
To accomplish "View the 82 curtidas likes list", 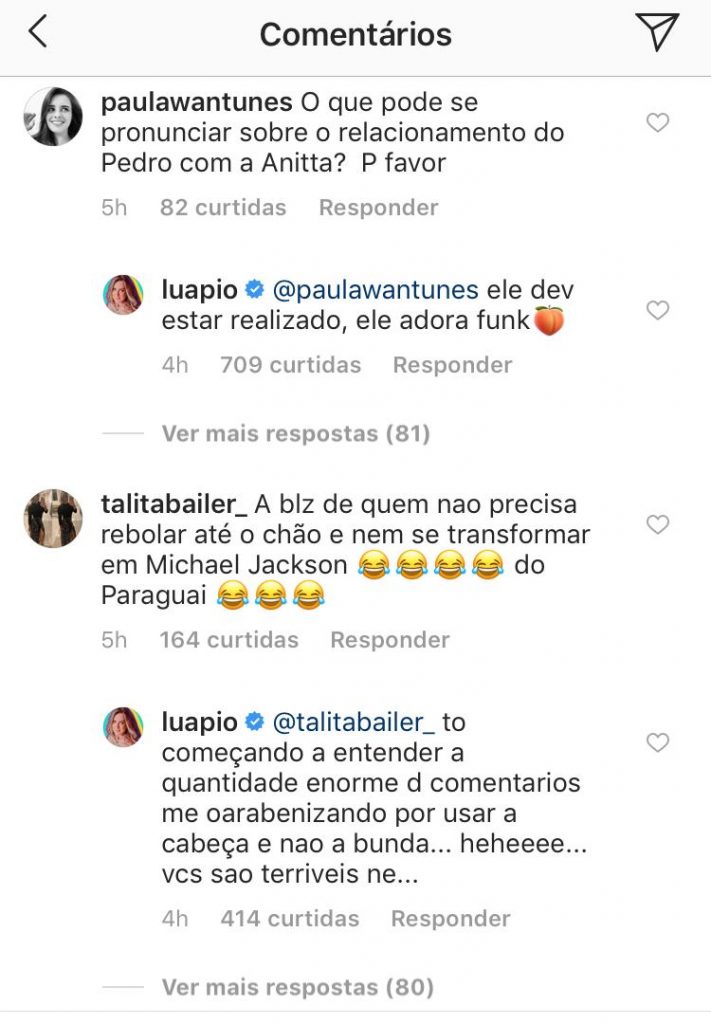I will point(222,208).
